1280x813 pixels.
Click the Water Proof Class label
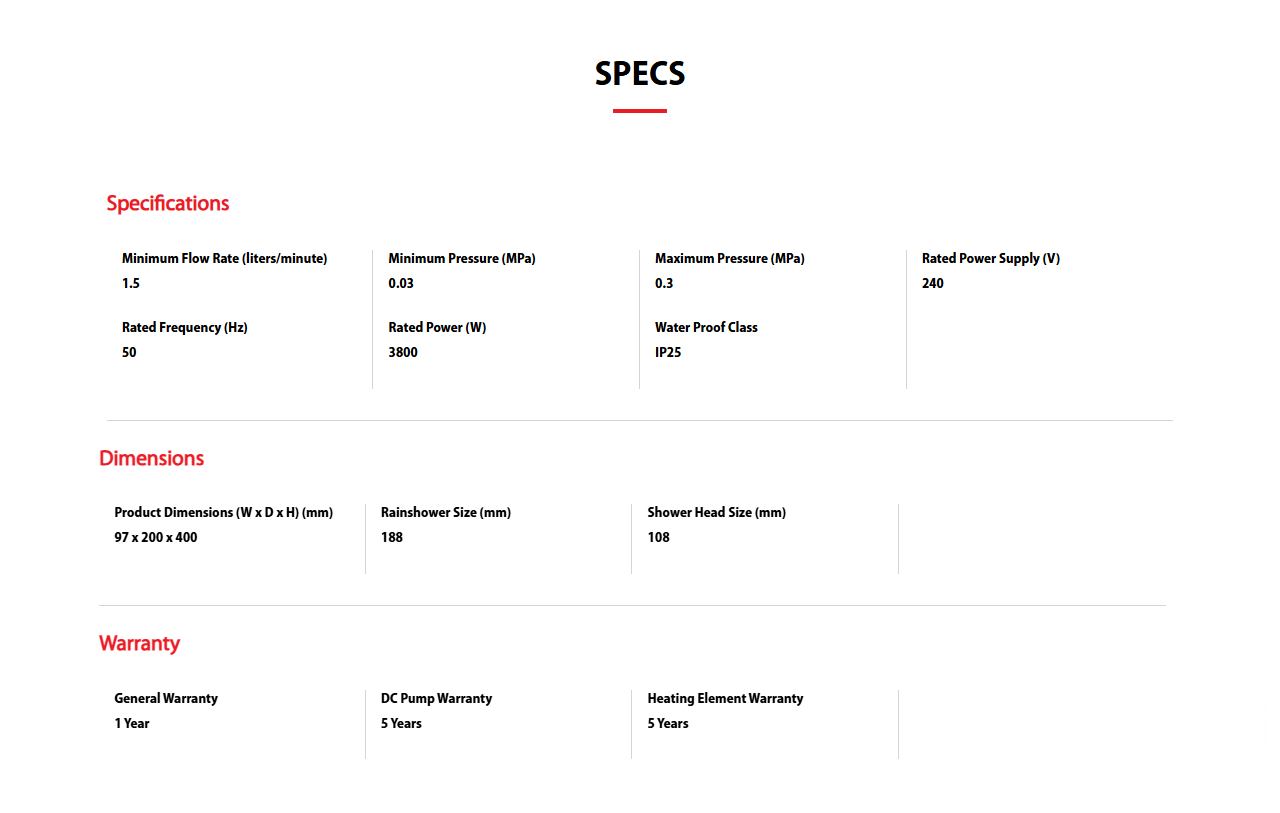click(706, 328)
